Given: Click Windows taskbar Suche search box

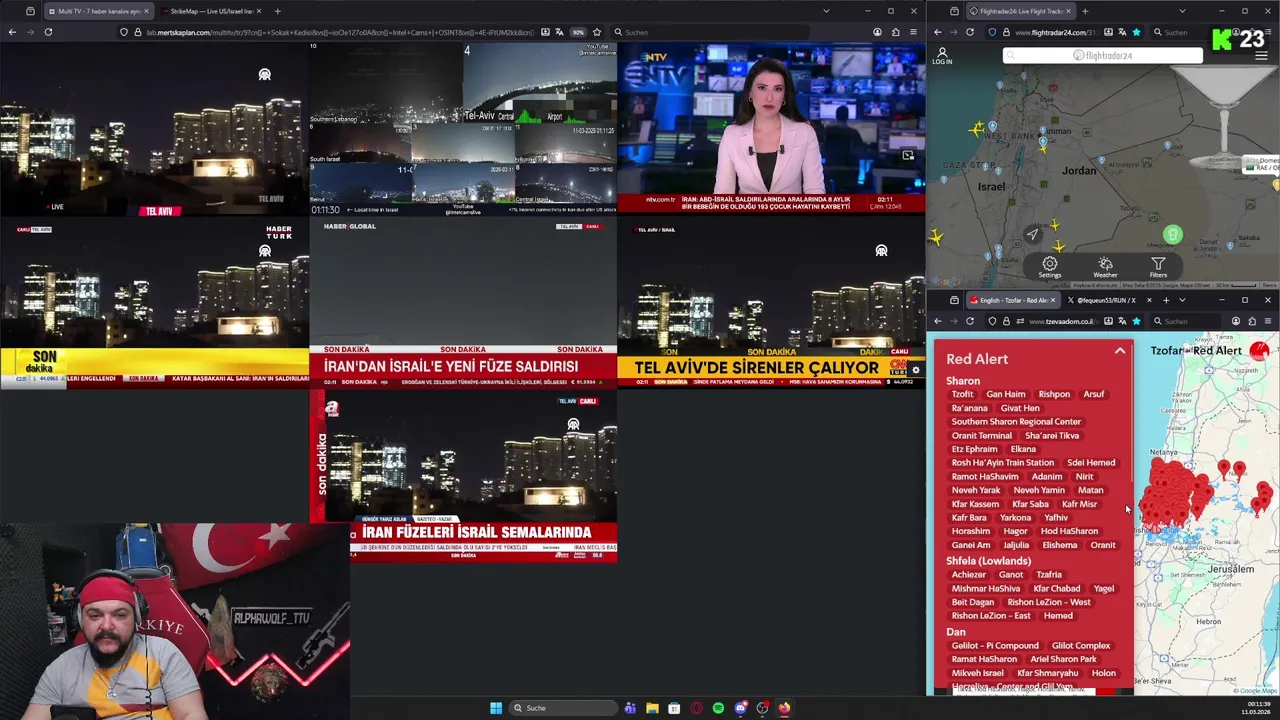Looking at the screenshot, I should [x=564, y=708].
